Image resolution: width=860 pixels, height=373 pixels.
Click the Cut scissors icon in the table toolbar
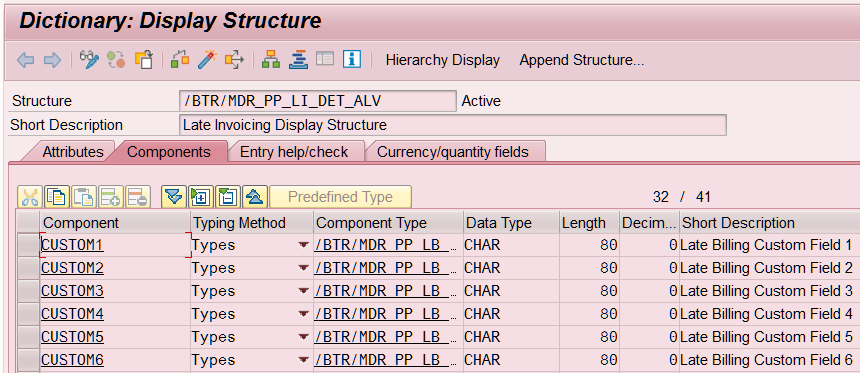point(30,197)
